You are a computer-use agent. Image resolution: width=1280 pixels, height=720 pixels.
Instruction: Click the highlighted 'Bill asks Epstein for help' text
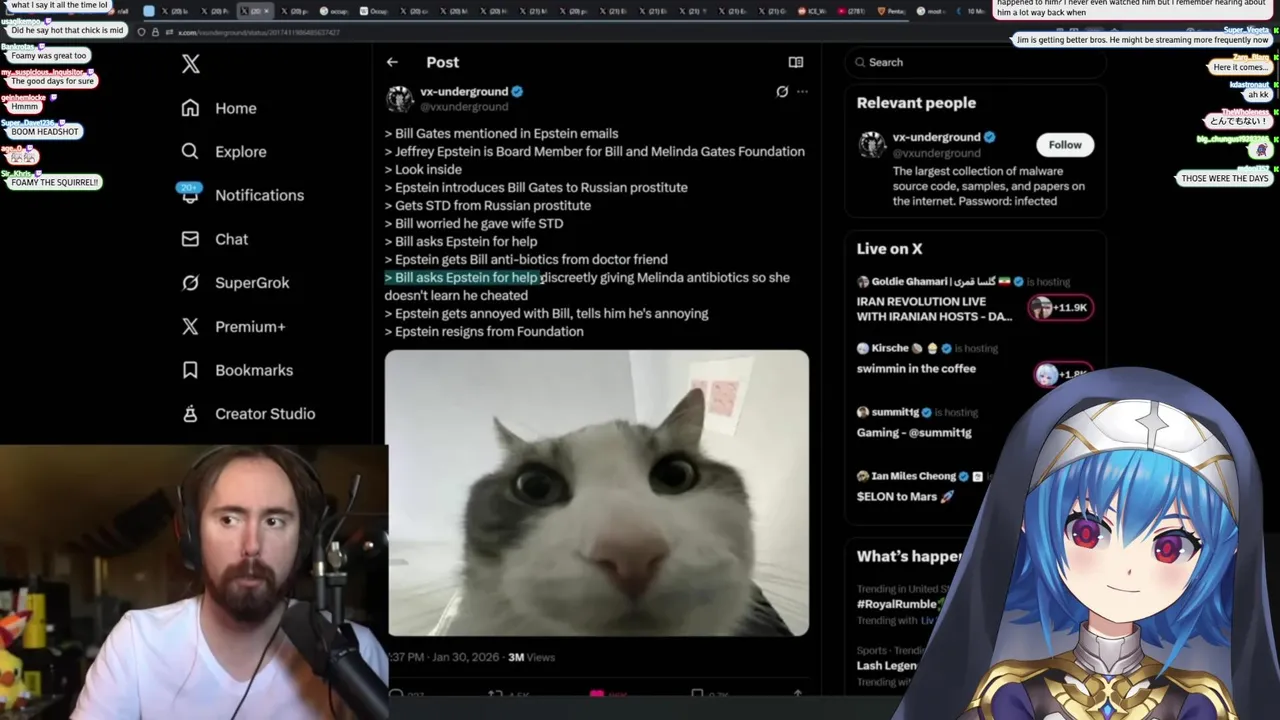point(462,277)
